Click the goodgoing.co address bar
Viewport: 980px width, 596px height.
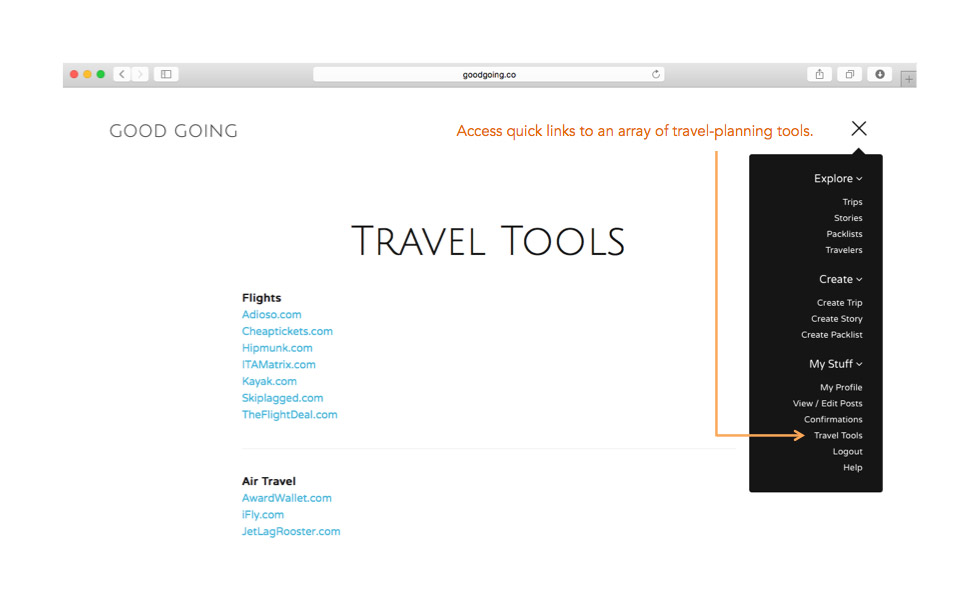tap(489, 74)
